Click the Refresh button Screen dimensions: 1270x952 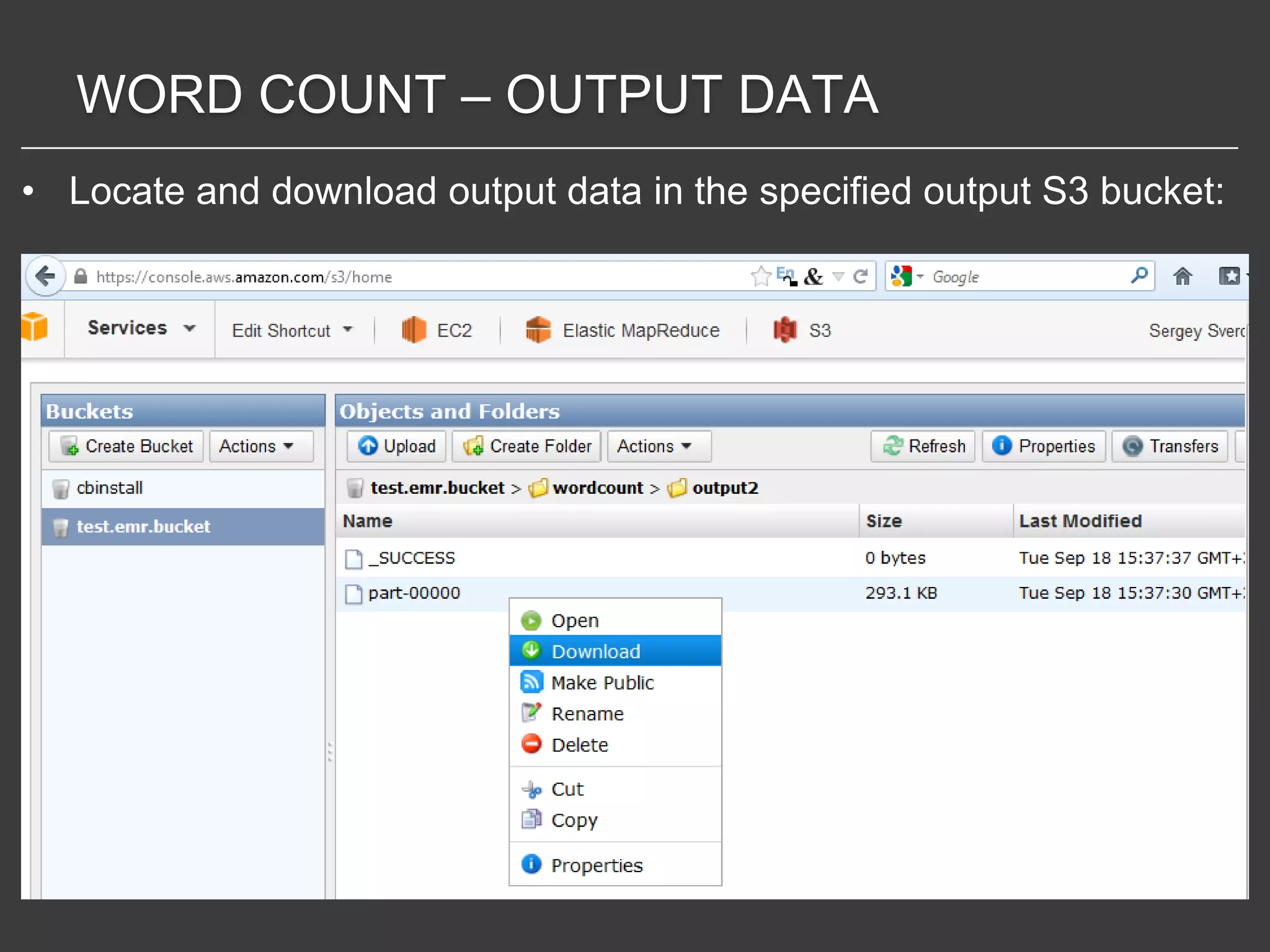[924, 446]
